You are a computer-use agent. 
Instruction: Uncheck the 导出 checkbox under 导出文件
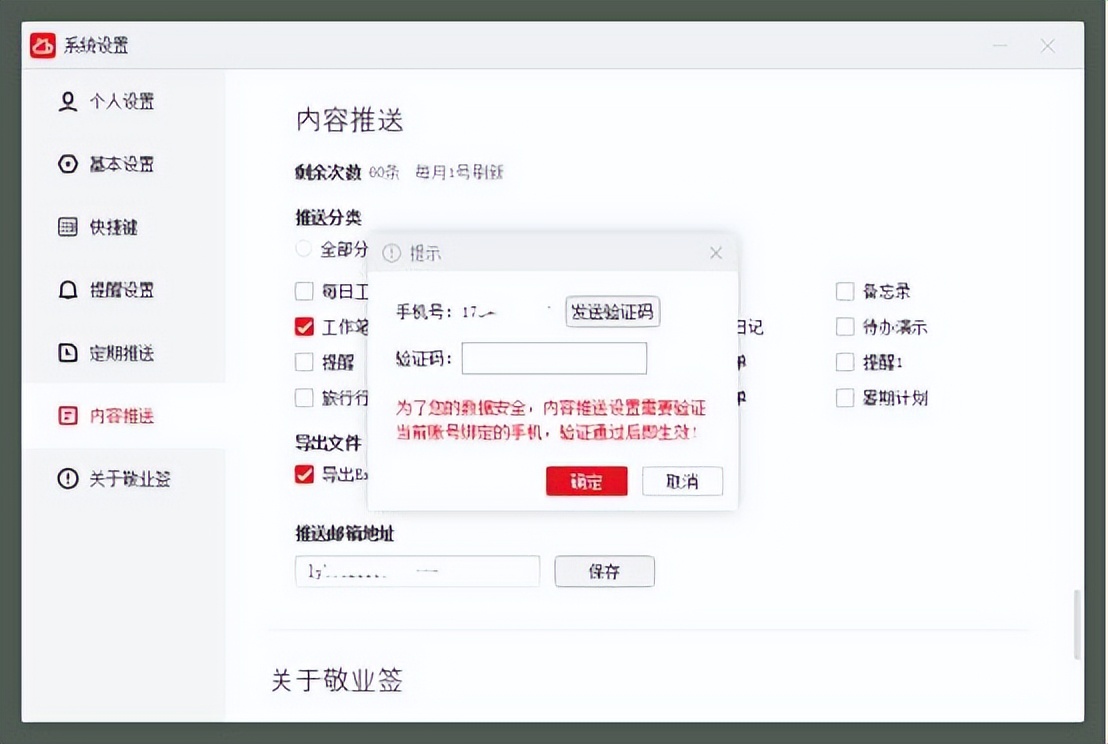[x=304, y=474]
